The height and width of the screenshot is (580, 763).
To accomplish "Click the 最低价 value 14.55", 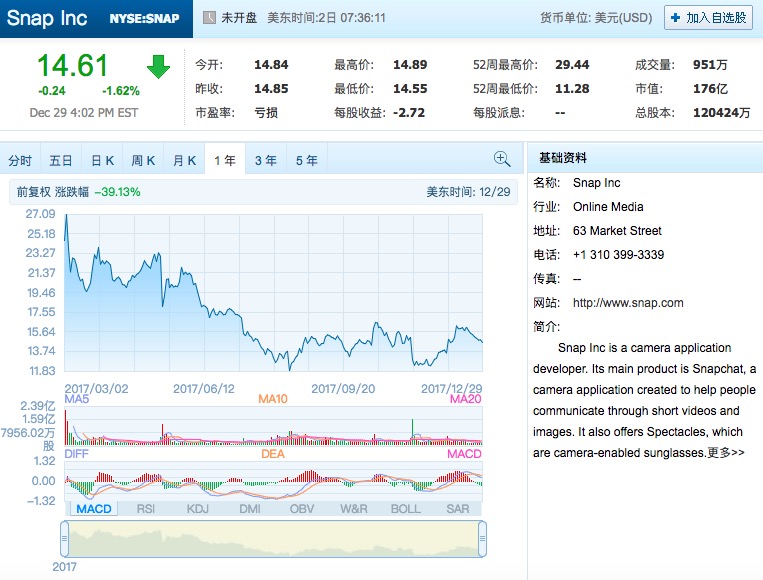I will [x=410, y=89].
